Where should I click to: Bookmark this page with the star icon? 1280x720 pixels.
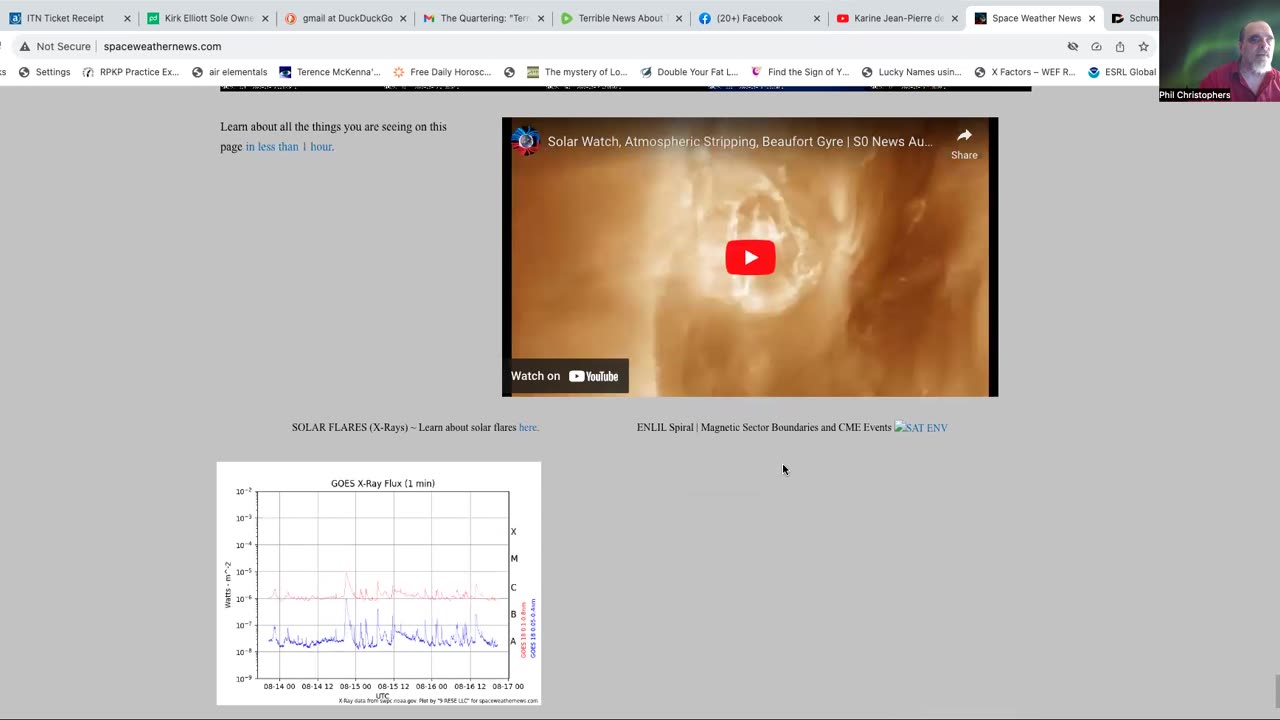1143,46
